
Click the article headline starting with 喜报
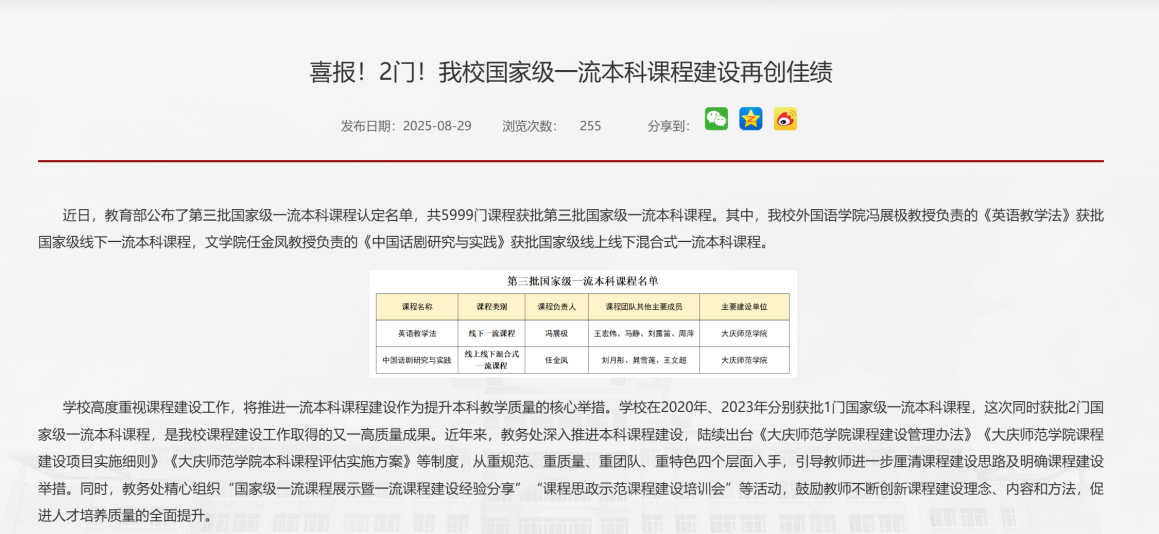click(571, 72)
